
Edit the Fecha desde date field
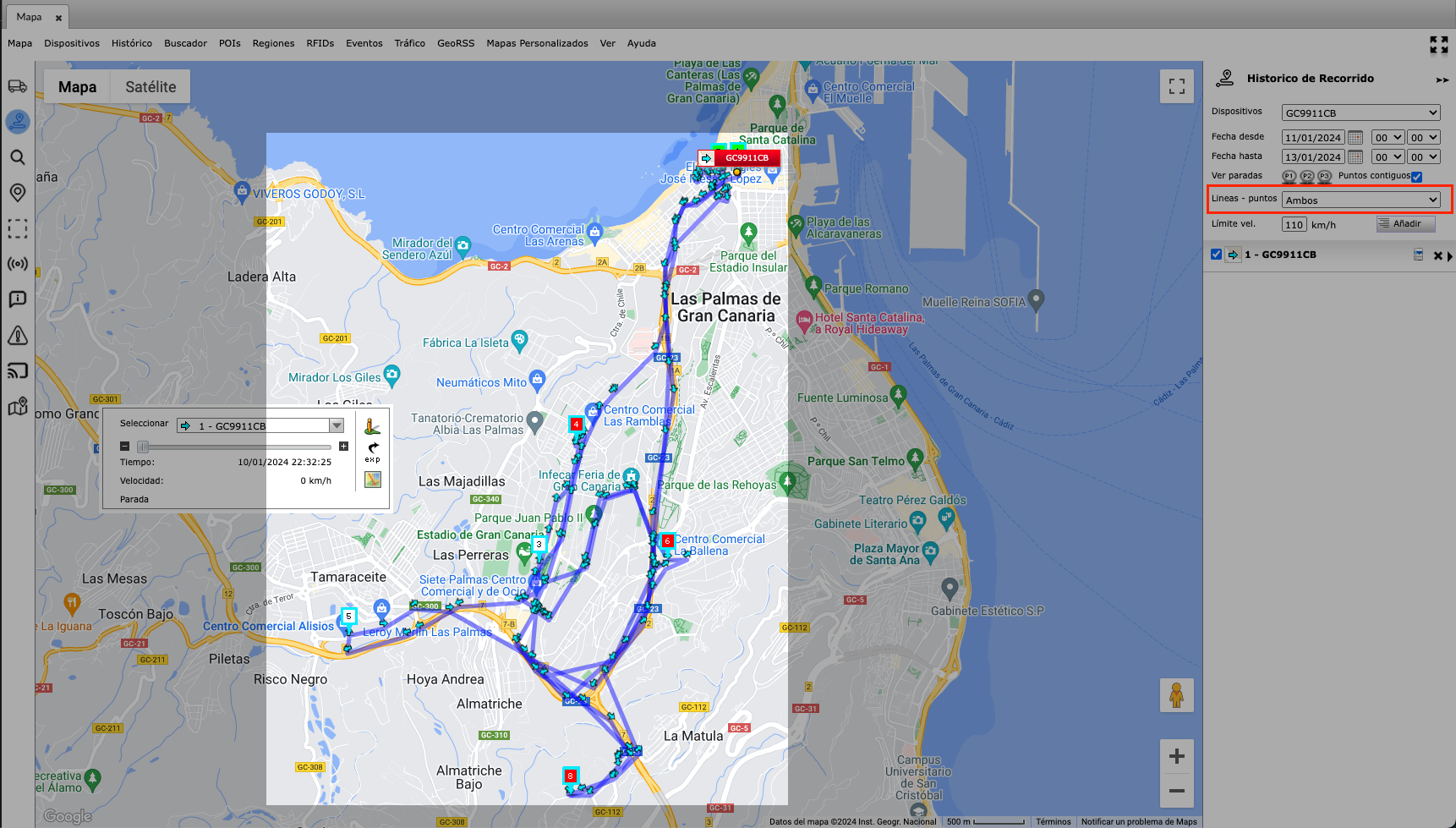1313,137
